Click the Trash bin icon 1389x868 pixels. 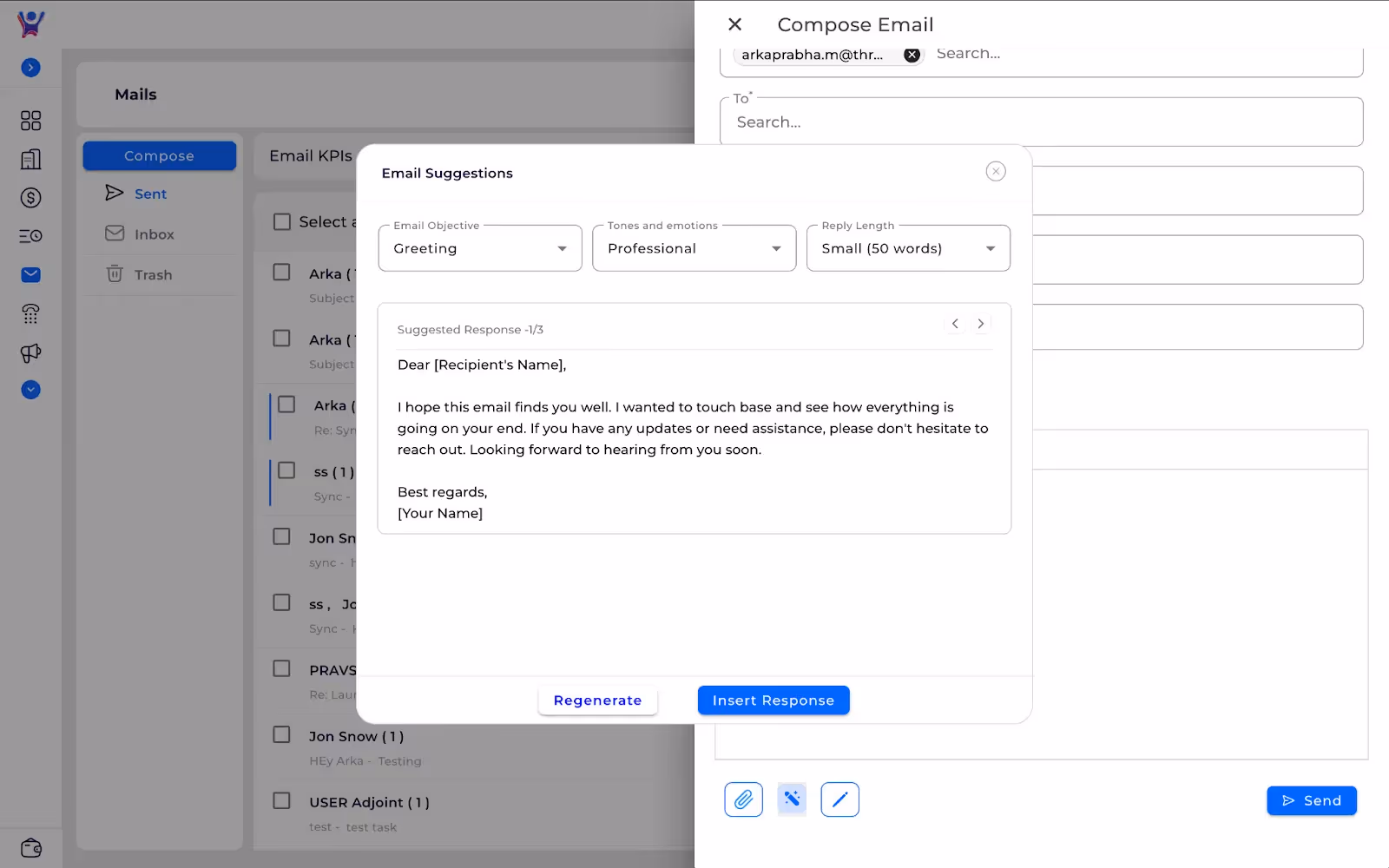[115, 274]
